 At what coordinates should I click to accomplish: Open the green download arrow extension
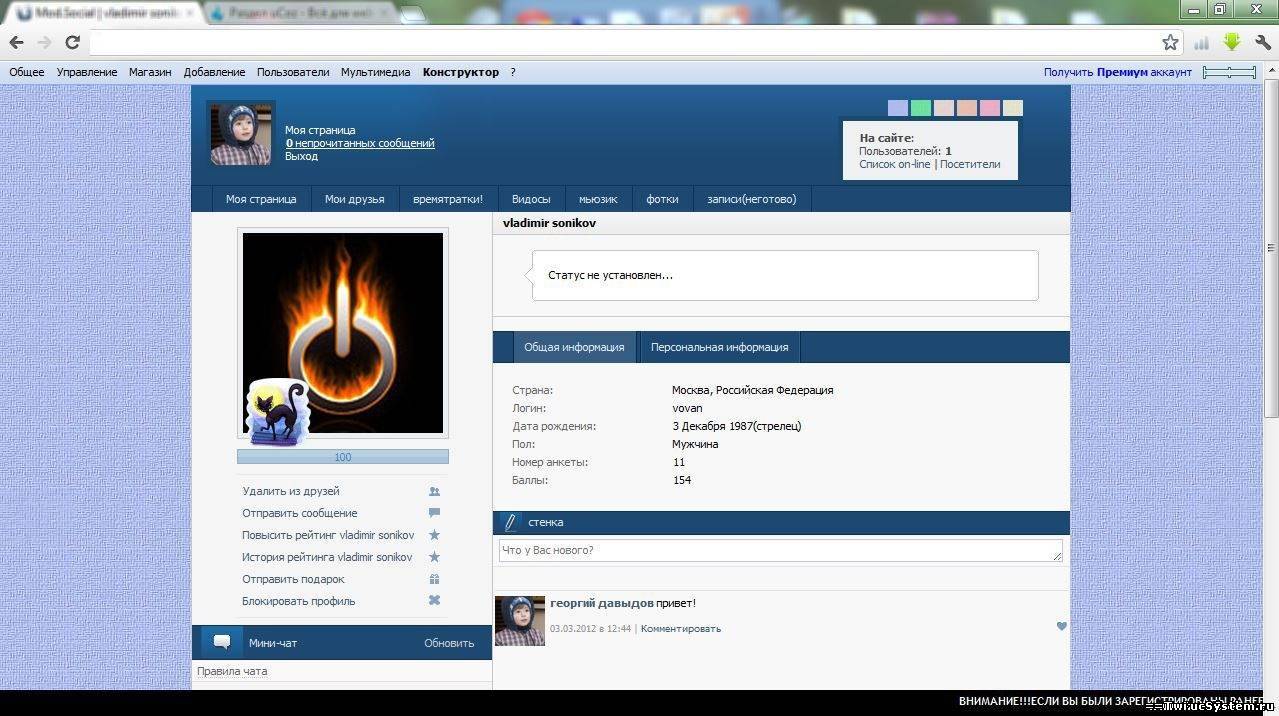1231,42
